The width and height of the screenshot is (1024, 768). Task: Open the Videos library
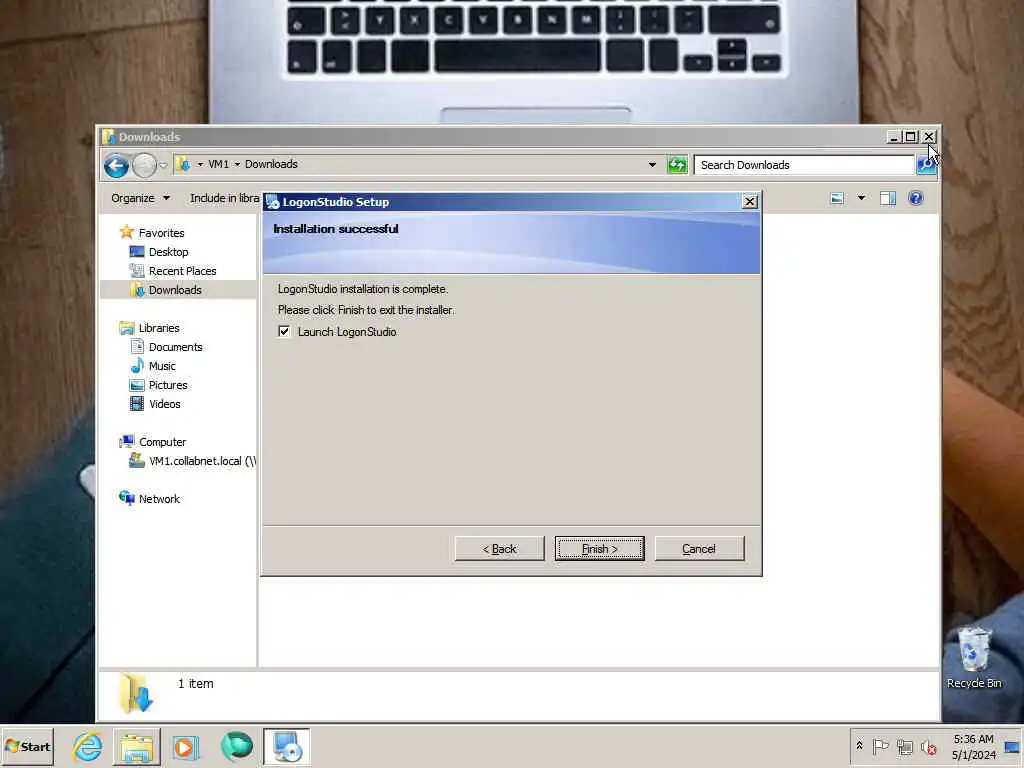coord(165,404)
